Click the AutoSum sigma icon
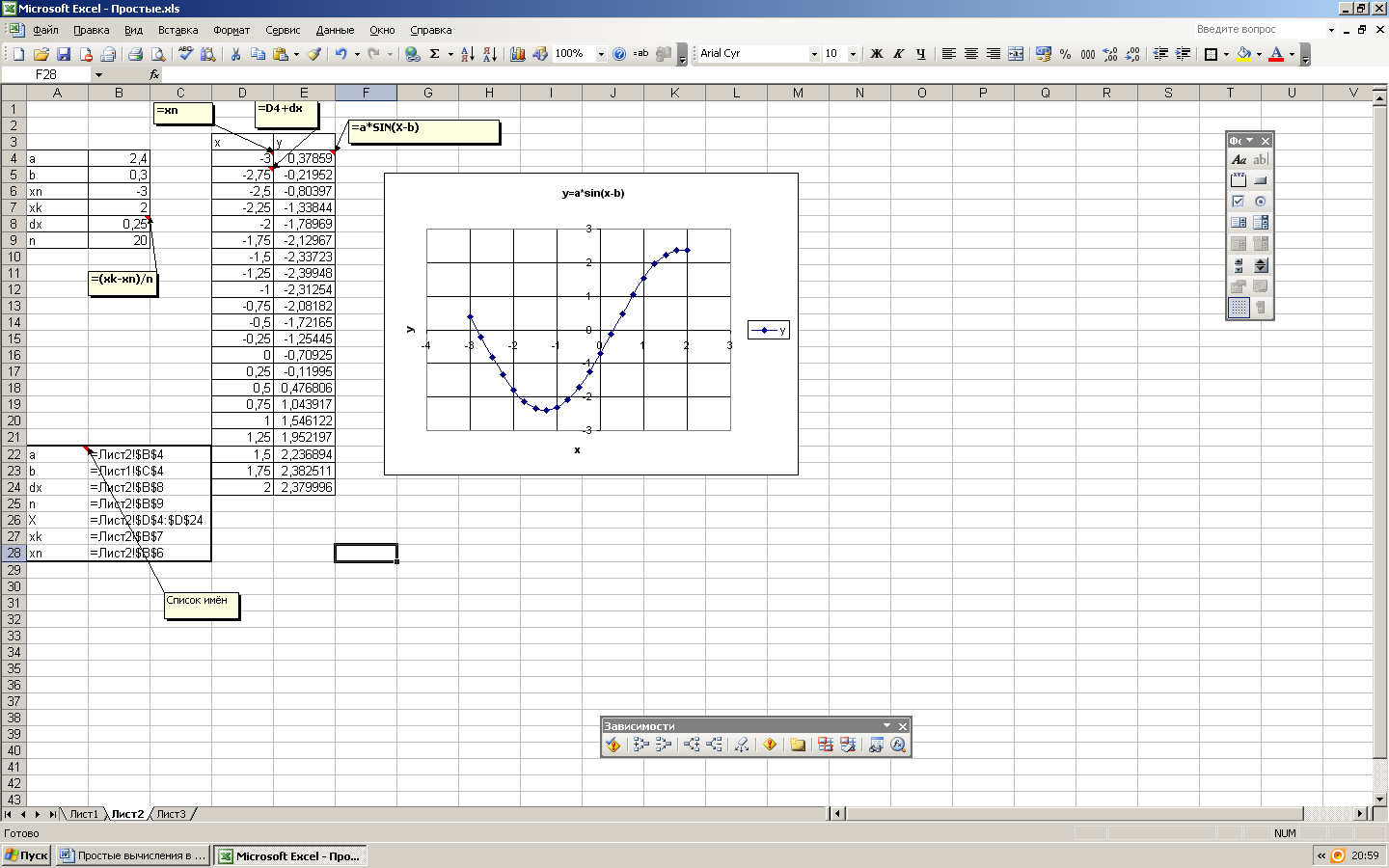The height and width of the screenshot is (868, 1389). pyautogui.click(x=434, y=54)
